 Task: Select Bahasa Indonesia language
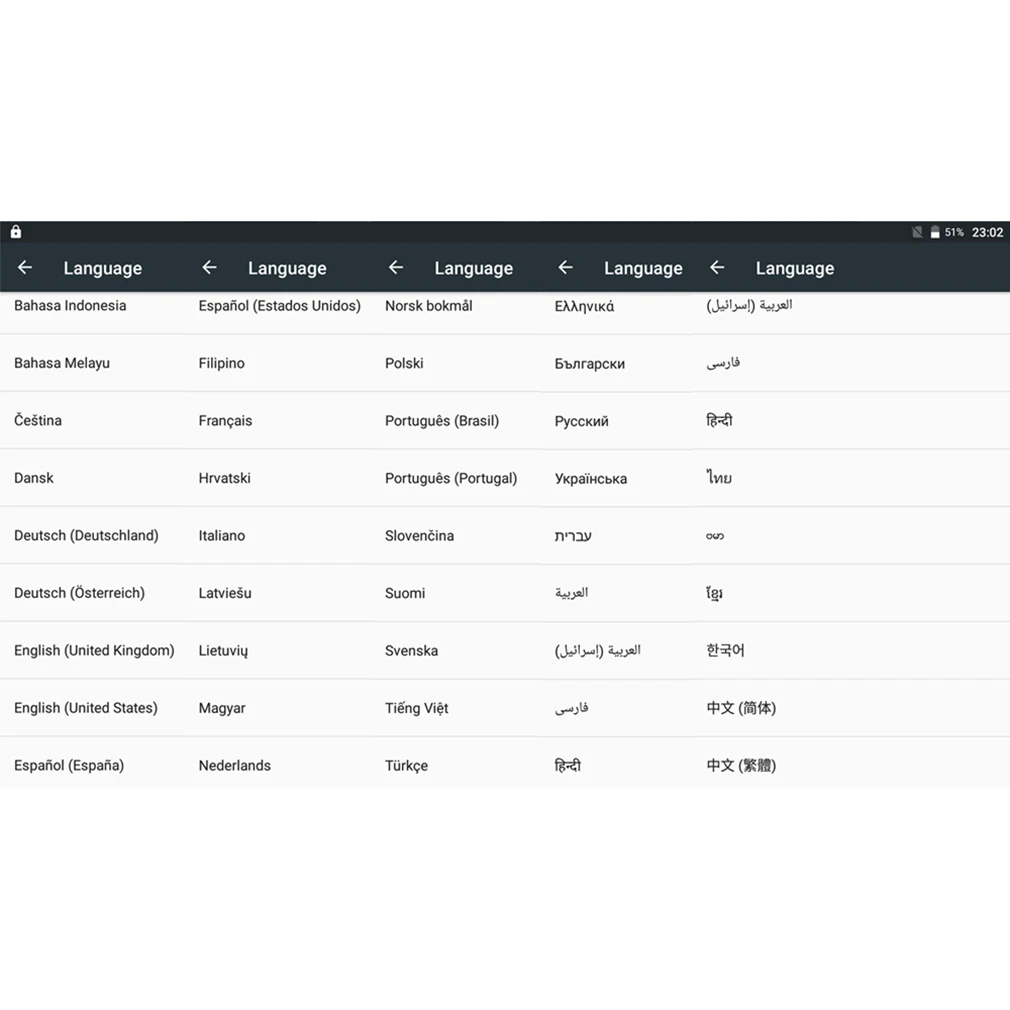tap(70, 306)
